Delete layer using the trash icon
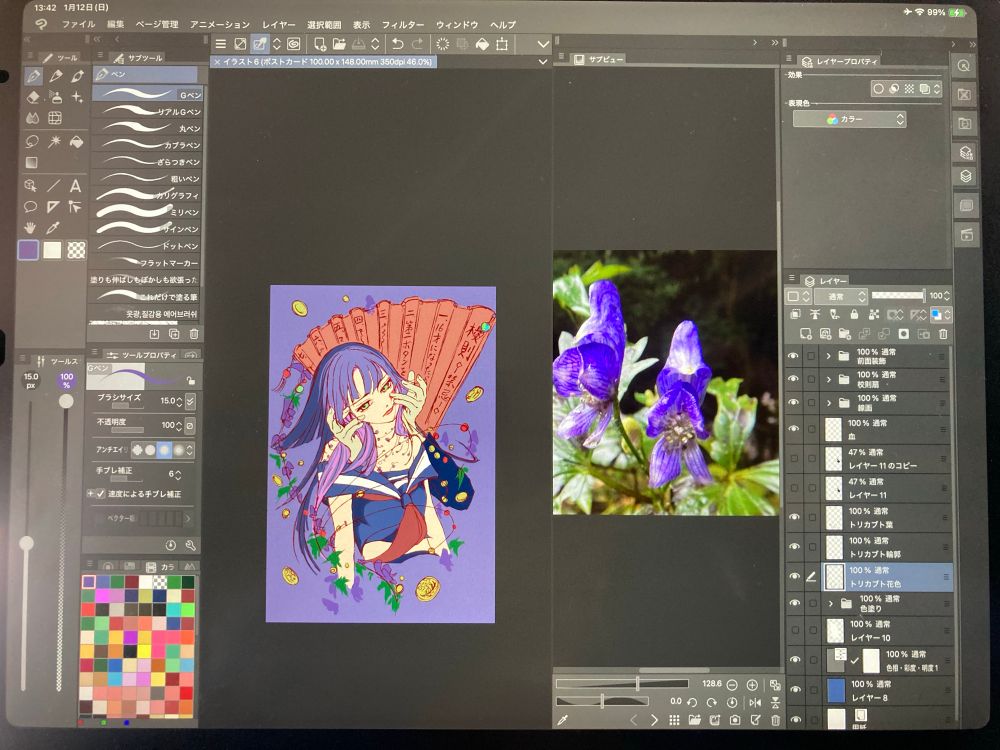Viewport: 1000px width, 750px height. (x=943, y=333)
